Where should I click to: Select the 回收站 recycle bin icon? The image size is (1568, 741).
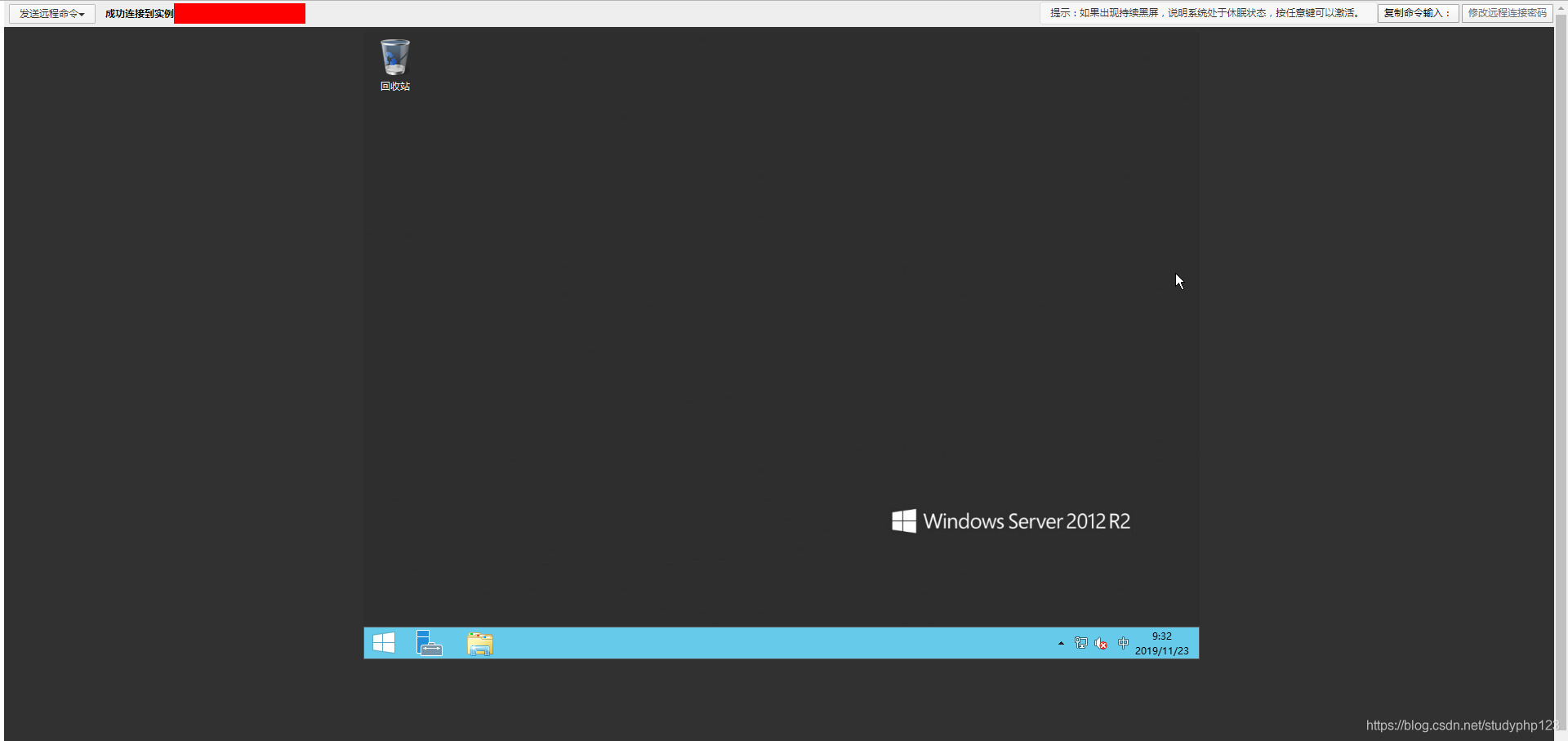(x=395, y=65)
